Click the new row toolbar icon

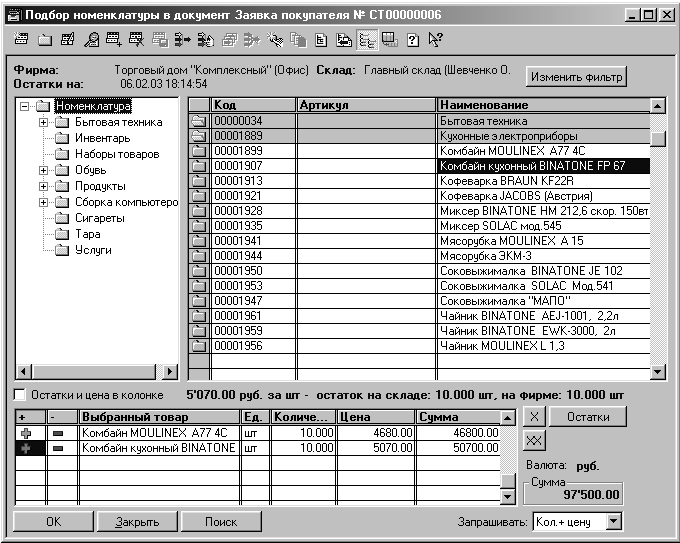tap(21, 39)
